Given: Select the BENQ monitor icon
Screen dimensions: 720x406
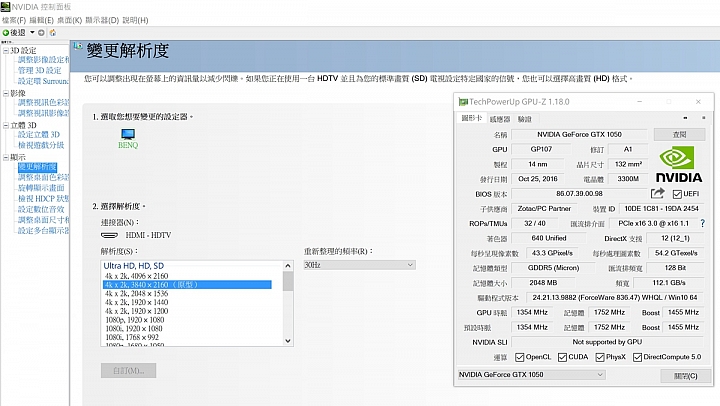Looking at the screenshot, I should [128, 134].
